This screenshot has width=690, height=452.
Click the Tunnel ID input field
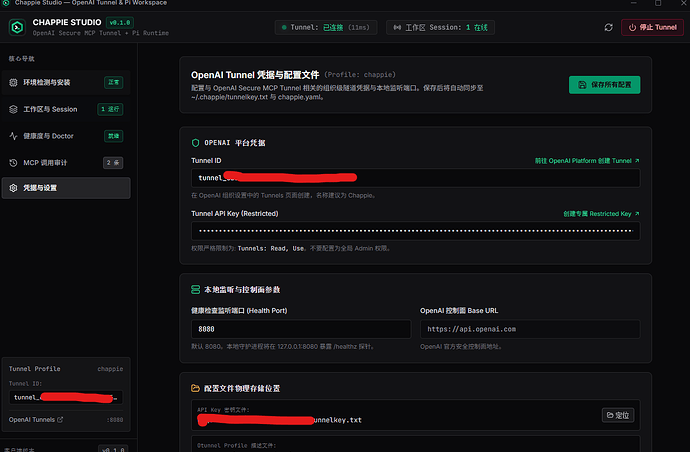click(x=415, y=178)
